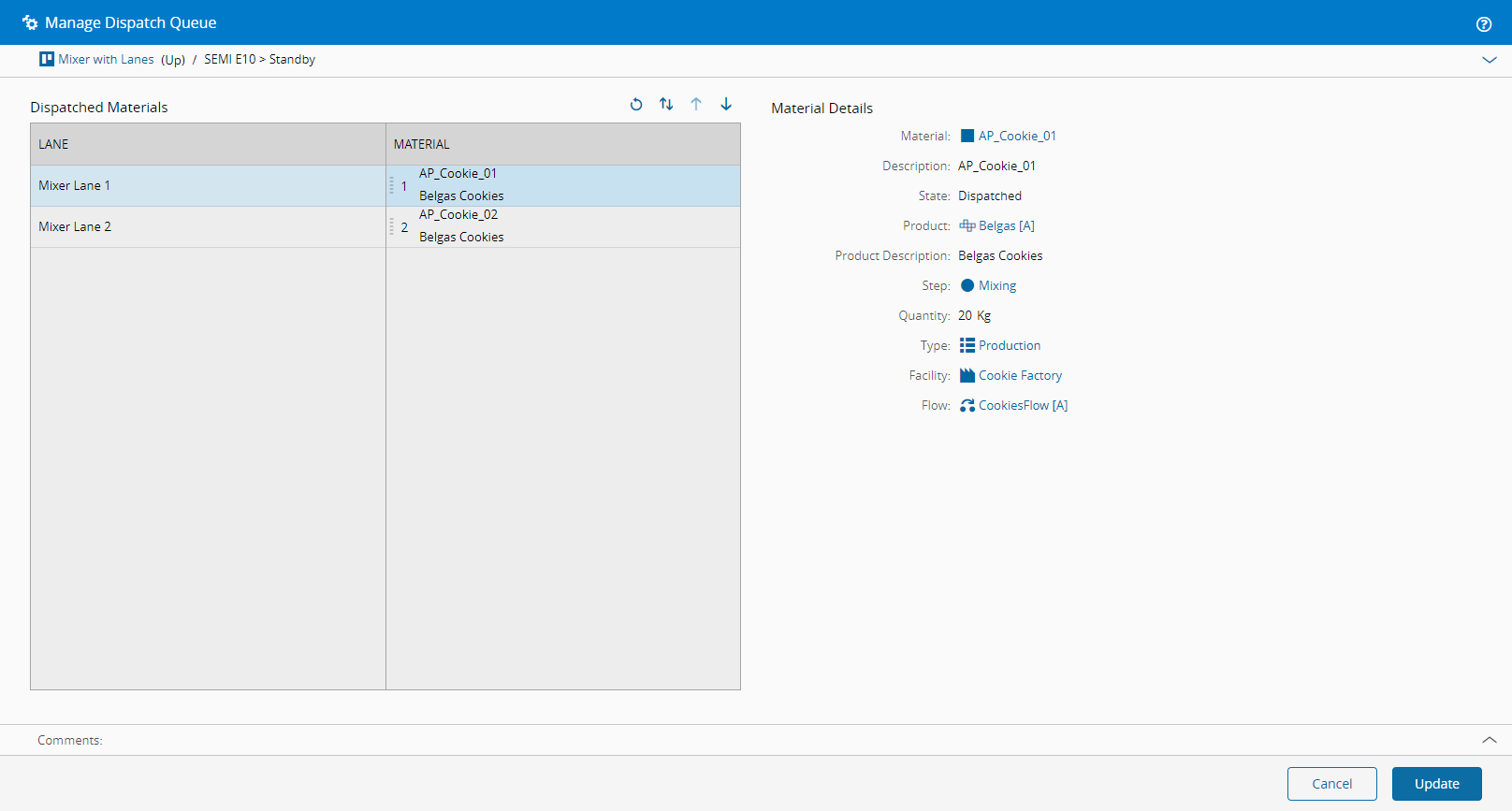Open the Belgas [A] product link
The image size is (1512, 811).
[1006, 225]
